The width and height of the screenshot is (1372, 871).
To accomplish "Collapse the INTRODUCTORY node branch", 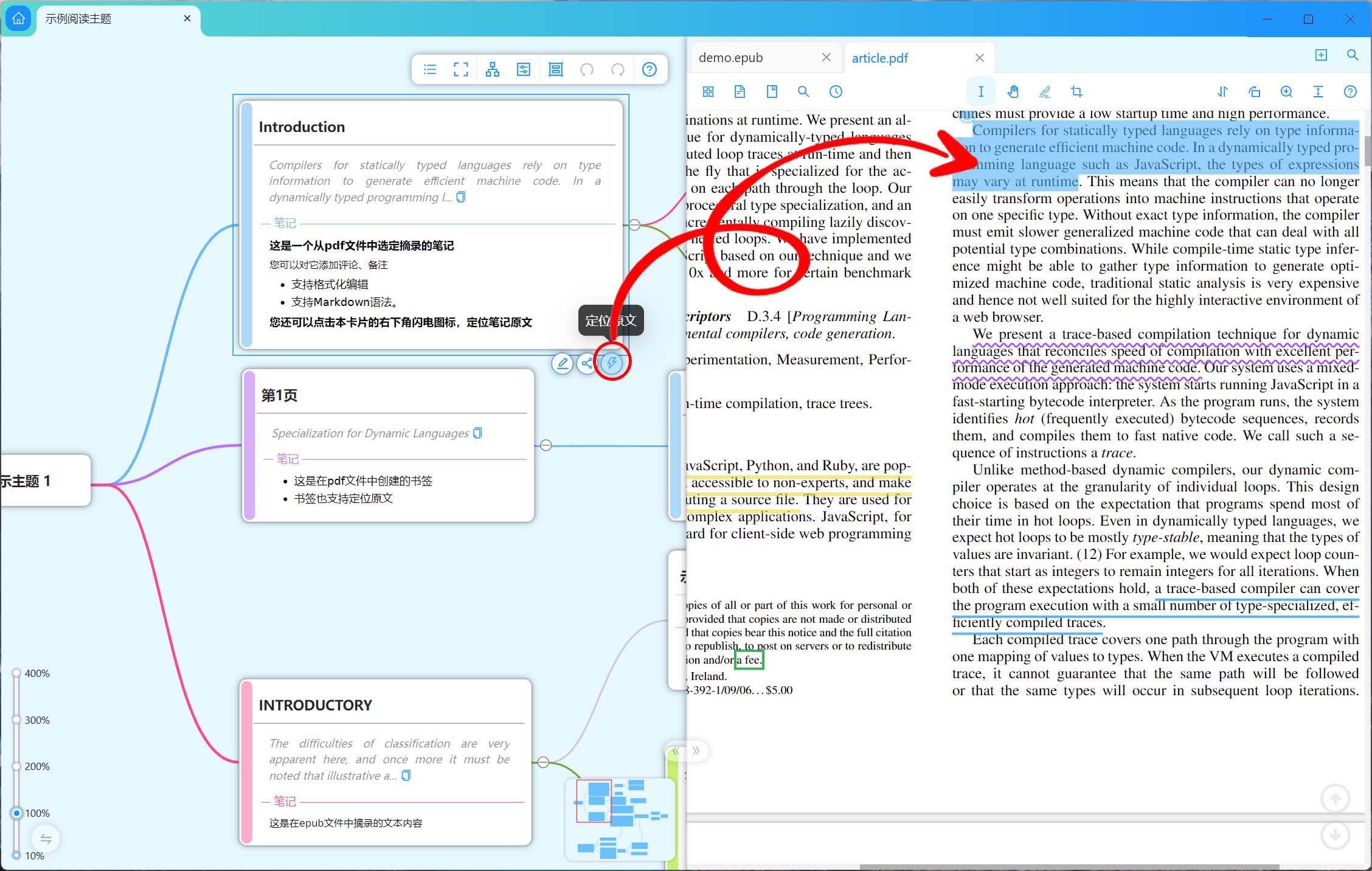I will (543, 762).
